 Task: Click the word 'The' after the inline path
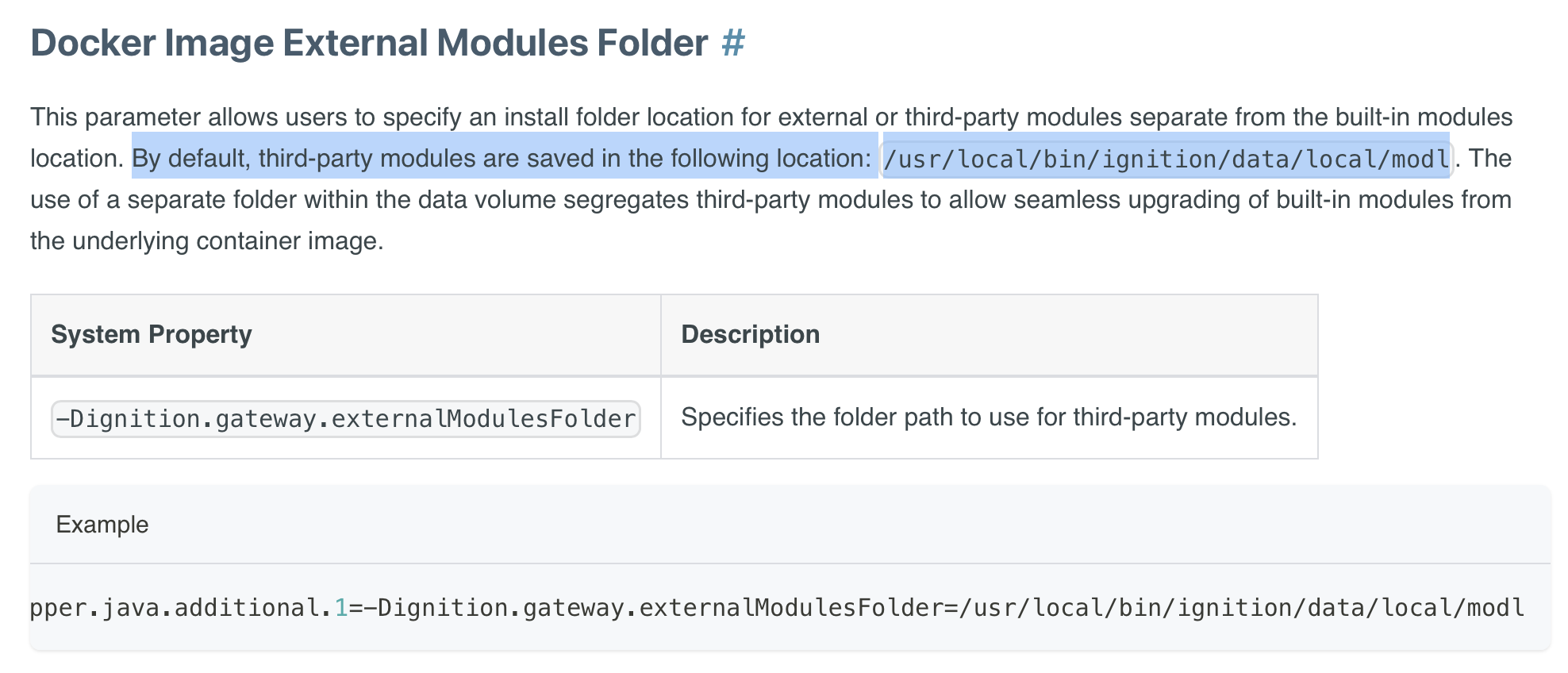(1489, 159)
